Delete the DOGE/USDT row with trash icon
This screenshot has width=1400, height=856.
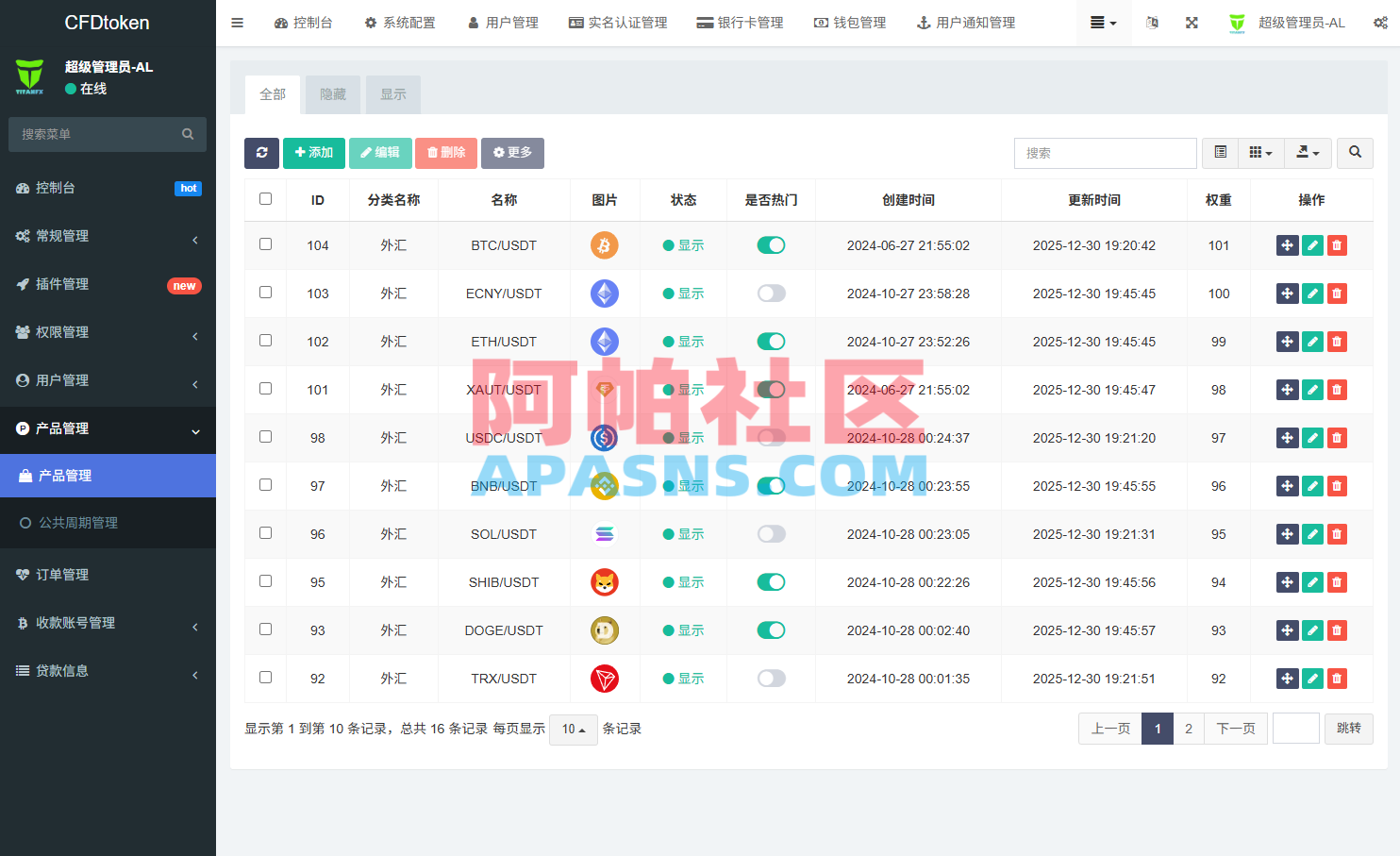pos(1337,630)
